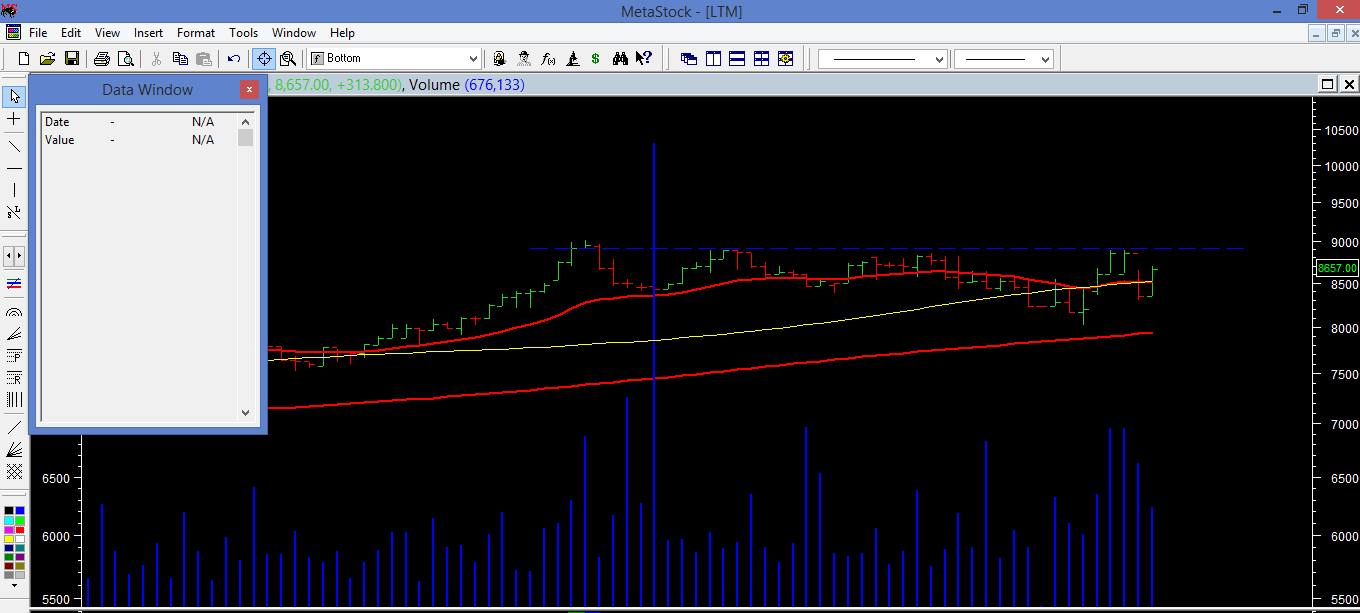Open the File menu
Screen dimensions: 1360x613
[x=38, y=33]
